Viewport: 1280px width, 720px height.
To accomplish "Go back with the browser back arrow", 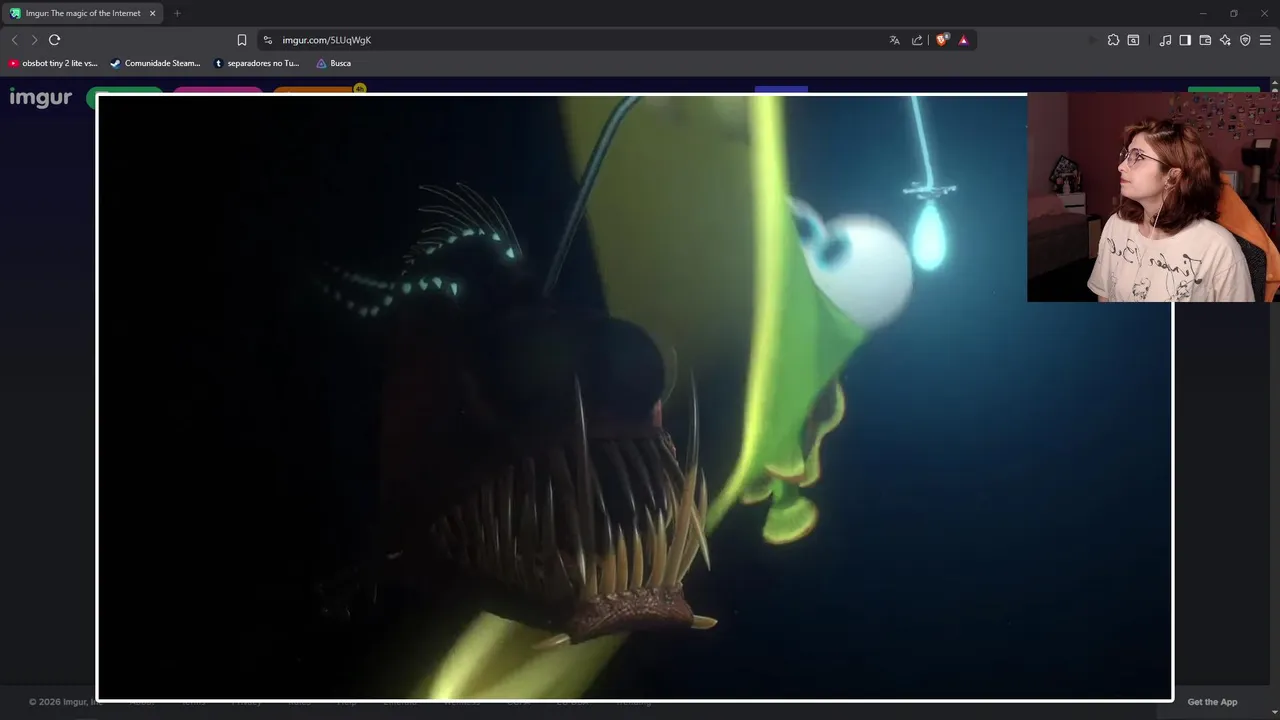I will coord(14,40).
